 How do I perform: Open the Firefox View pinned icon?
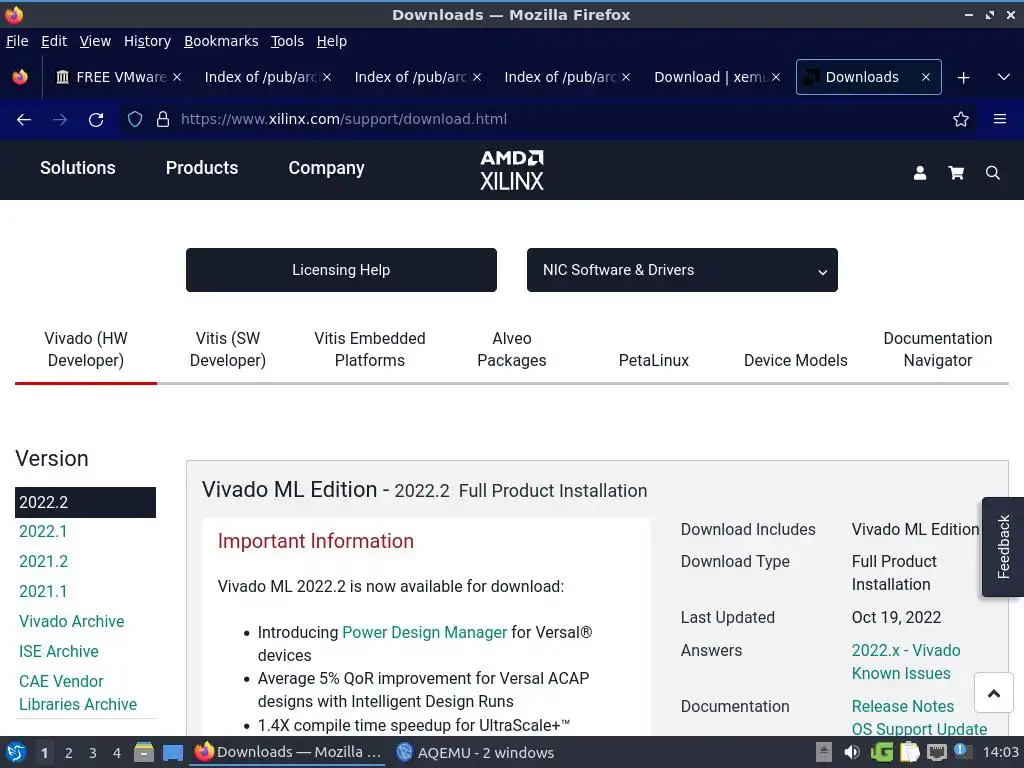pos(20,77)
